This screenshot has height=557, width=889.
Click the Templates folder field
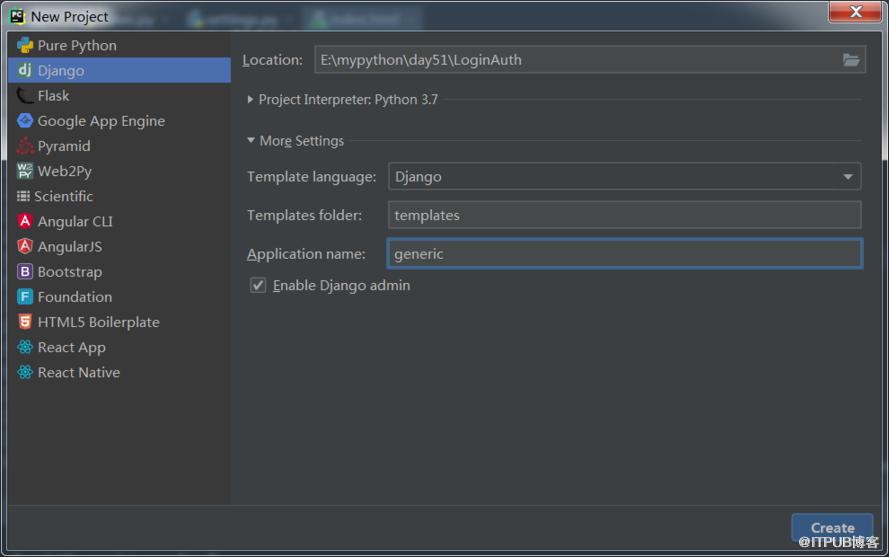coord(625,215)
